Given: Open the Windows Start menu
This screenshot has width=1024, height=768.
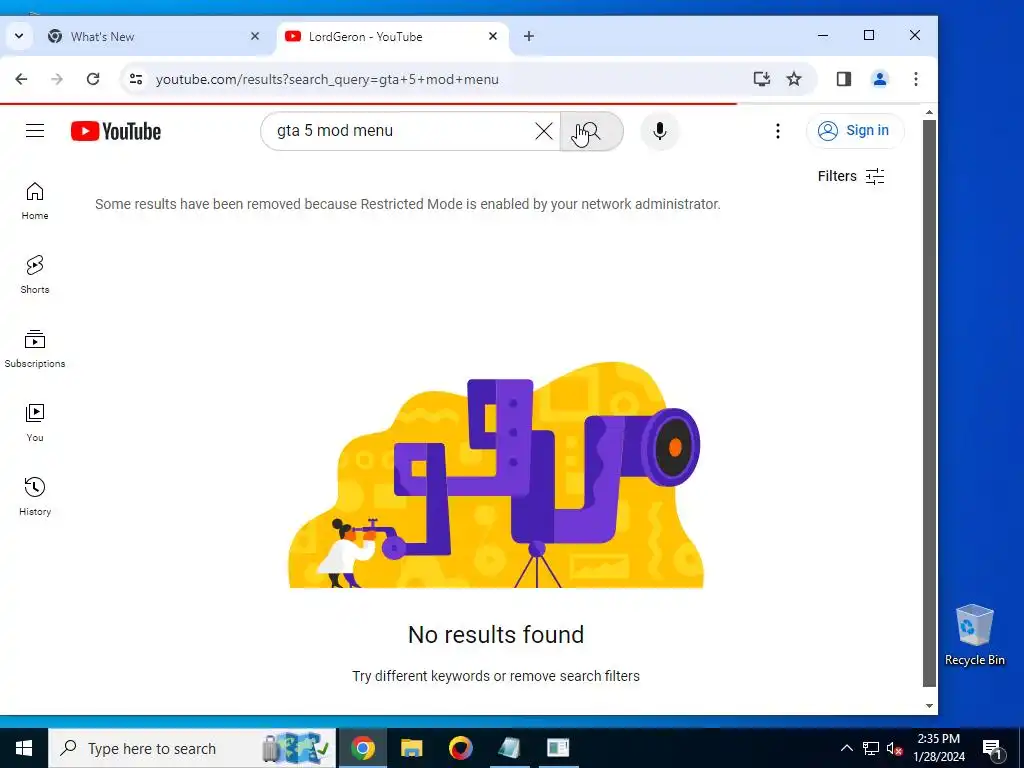Looking at the screenshot, I should click(x=24, y=748).
